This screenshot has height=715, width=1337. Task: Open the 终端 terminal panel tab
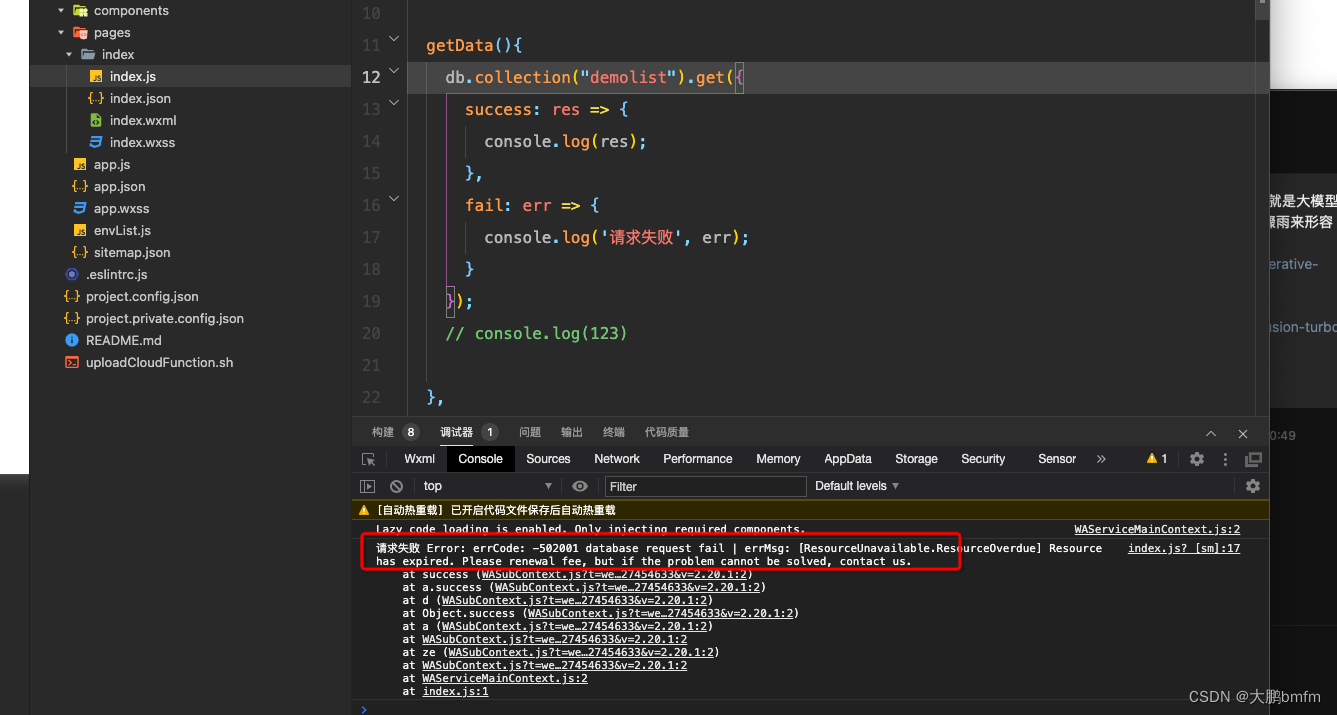tap(611, 432)
